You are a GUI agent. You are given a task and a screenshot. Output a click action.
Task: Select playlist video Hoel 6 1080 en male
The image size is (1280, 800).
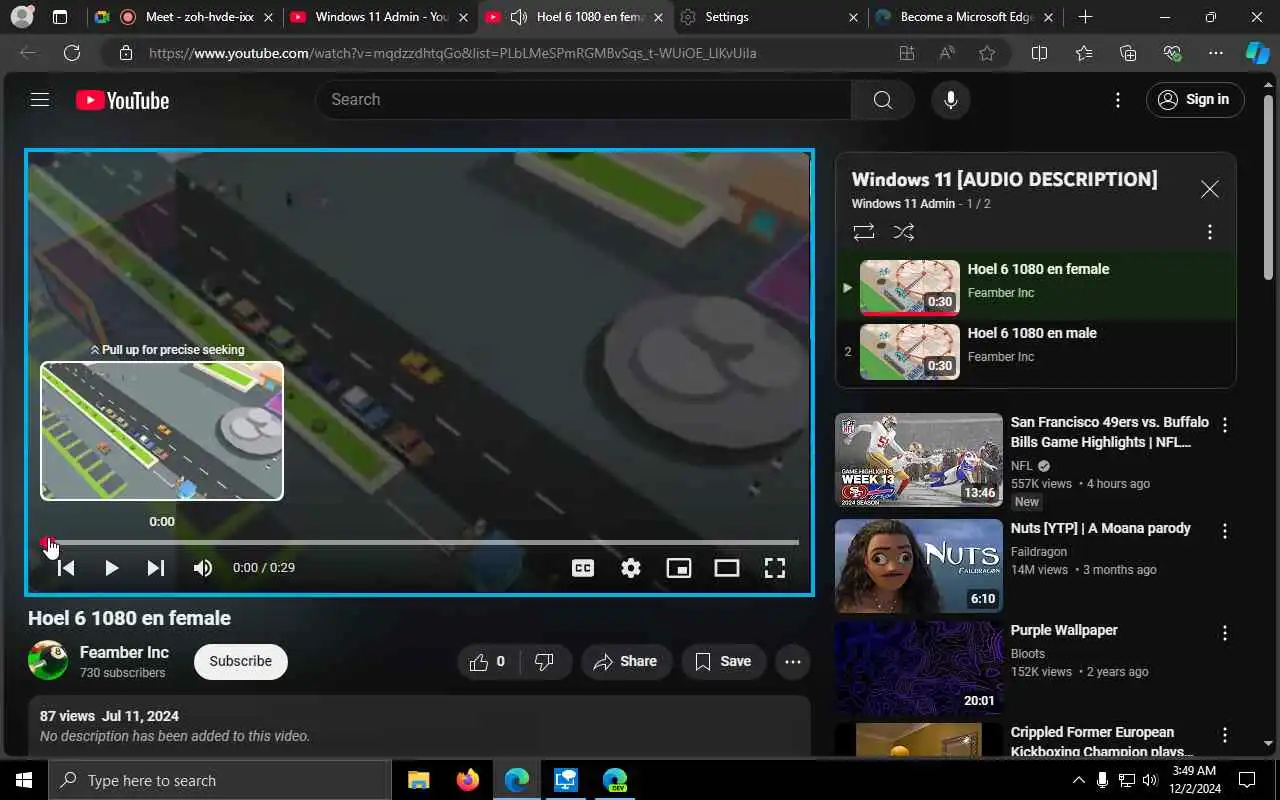click(x=1036, y=352)
